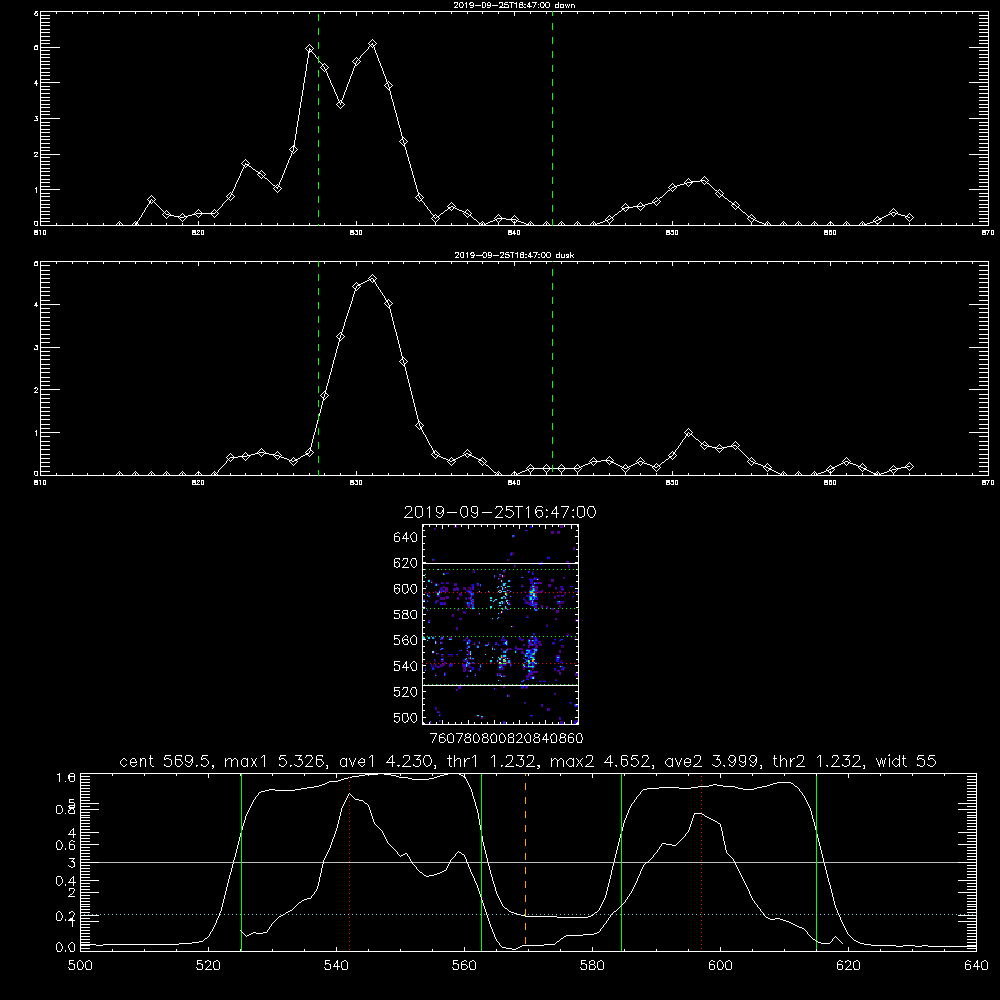1000x1000 pixels.
Task: Click the white horizontal line at level 3 in bottom plot
Action: (528, 862)
